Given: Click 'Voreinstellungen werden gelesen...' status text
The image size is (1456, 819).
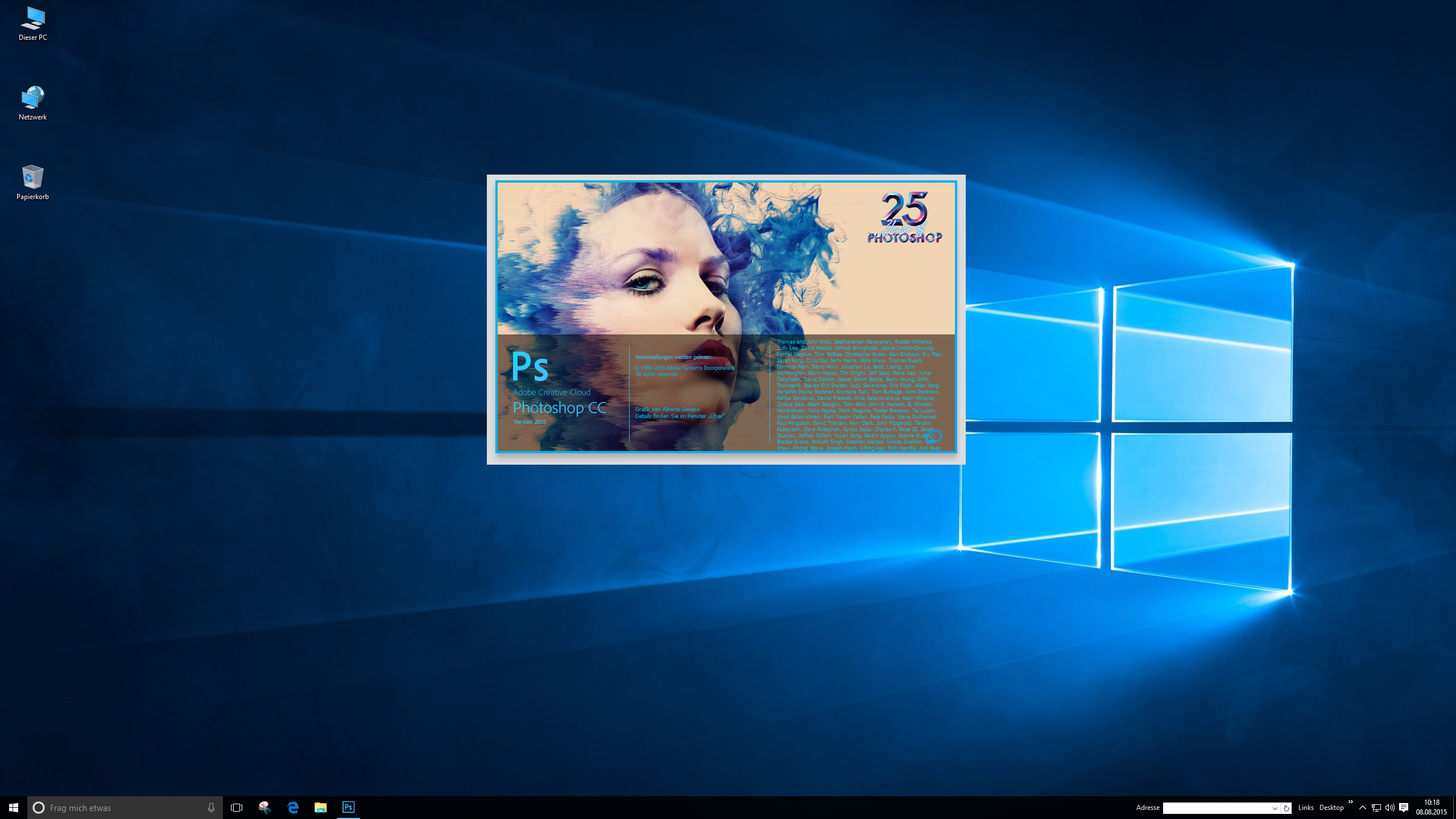Looking at the screenshot, I should pos(675,357).
